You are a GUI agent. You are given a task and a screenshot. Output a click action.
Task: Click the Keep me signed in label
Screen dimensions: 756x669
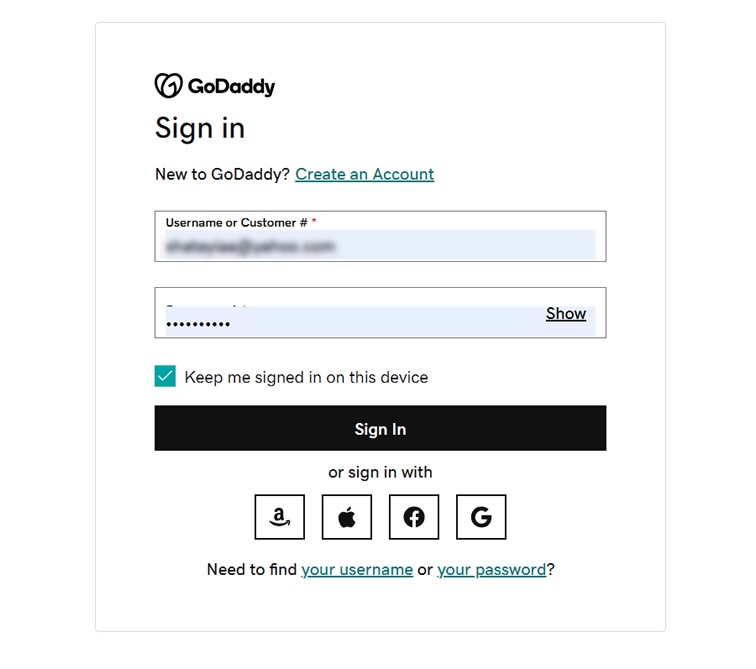click(x=306, y=377)
